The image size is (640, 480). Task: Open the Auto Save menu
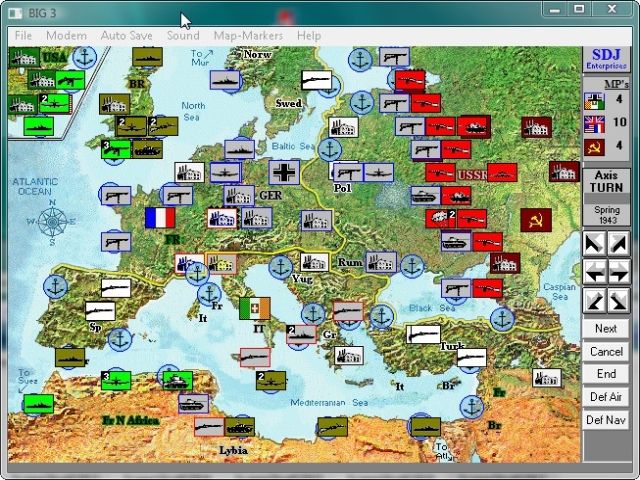[x=126, y=35]
